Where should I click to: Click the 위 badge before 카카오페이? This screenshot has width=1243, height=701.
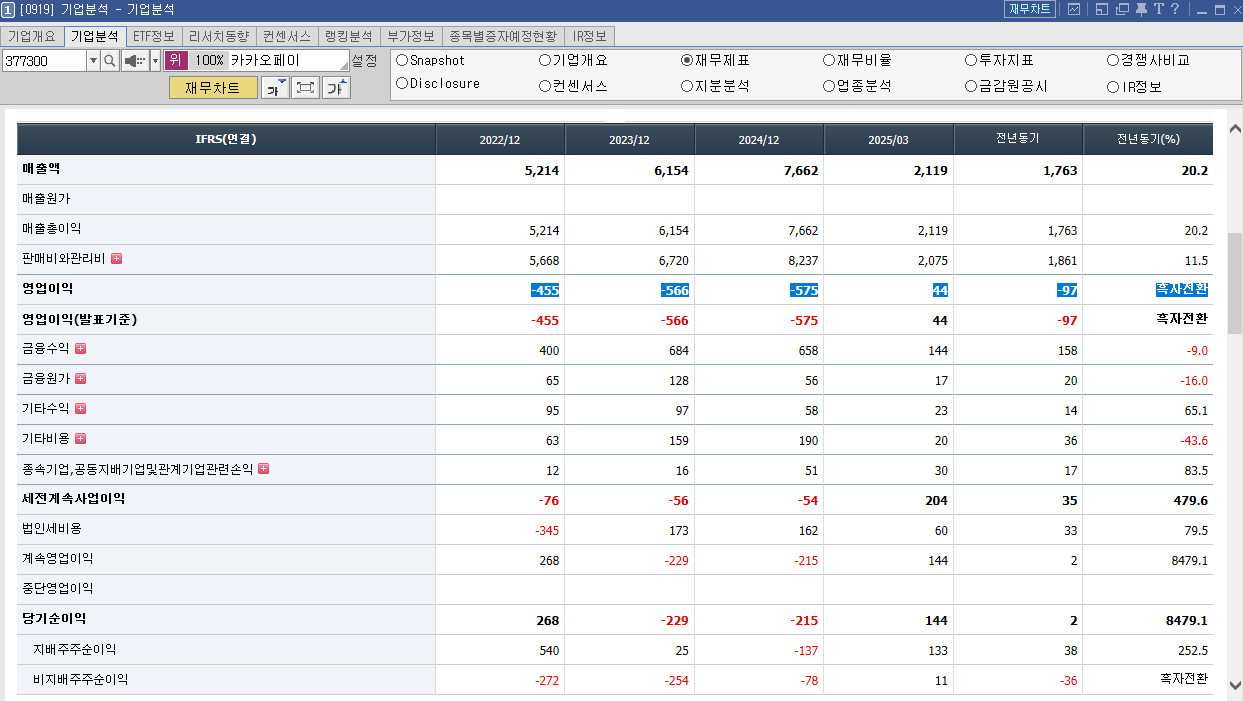tap(176, 60)
